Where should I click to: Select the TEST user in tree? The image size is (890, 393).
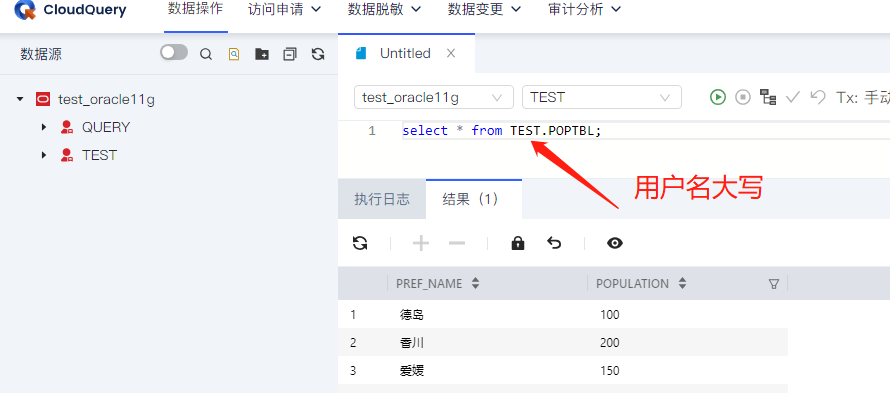coord(99,155)
